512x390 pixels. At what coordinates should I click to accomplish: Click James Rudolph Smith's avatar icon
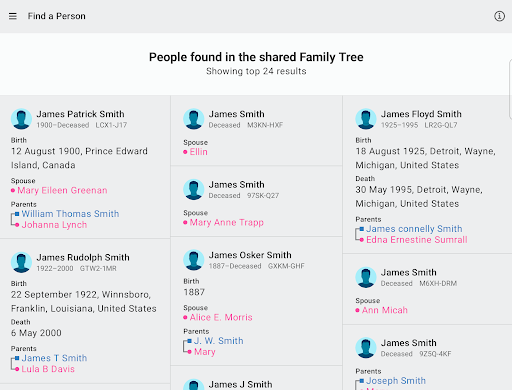point(21,262)
